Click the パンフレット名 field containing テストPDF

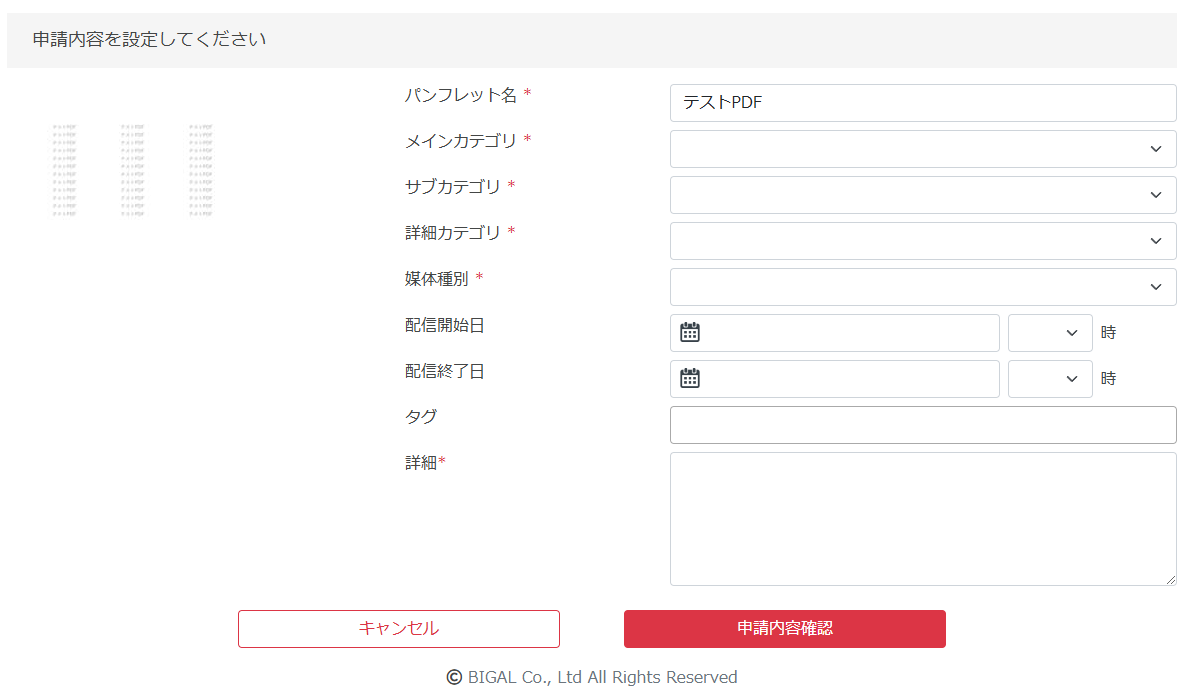922,102
